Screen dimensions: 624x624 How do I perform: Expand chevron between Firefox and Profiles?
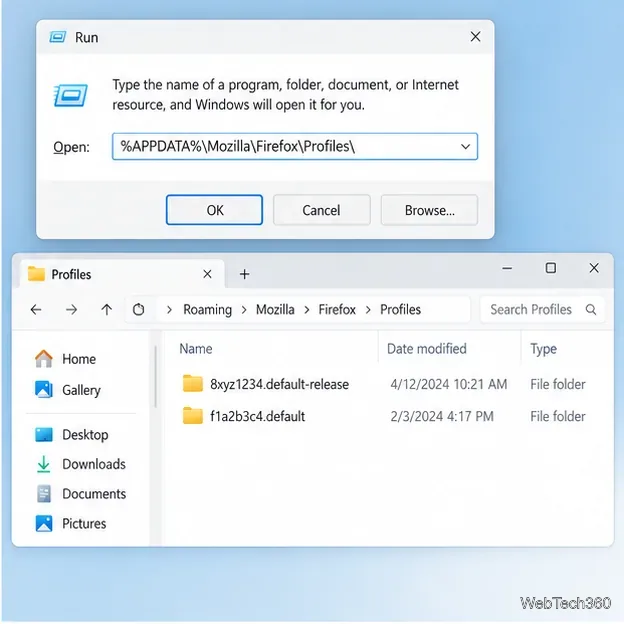(x=368, y=310)
